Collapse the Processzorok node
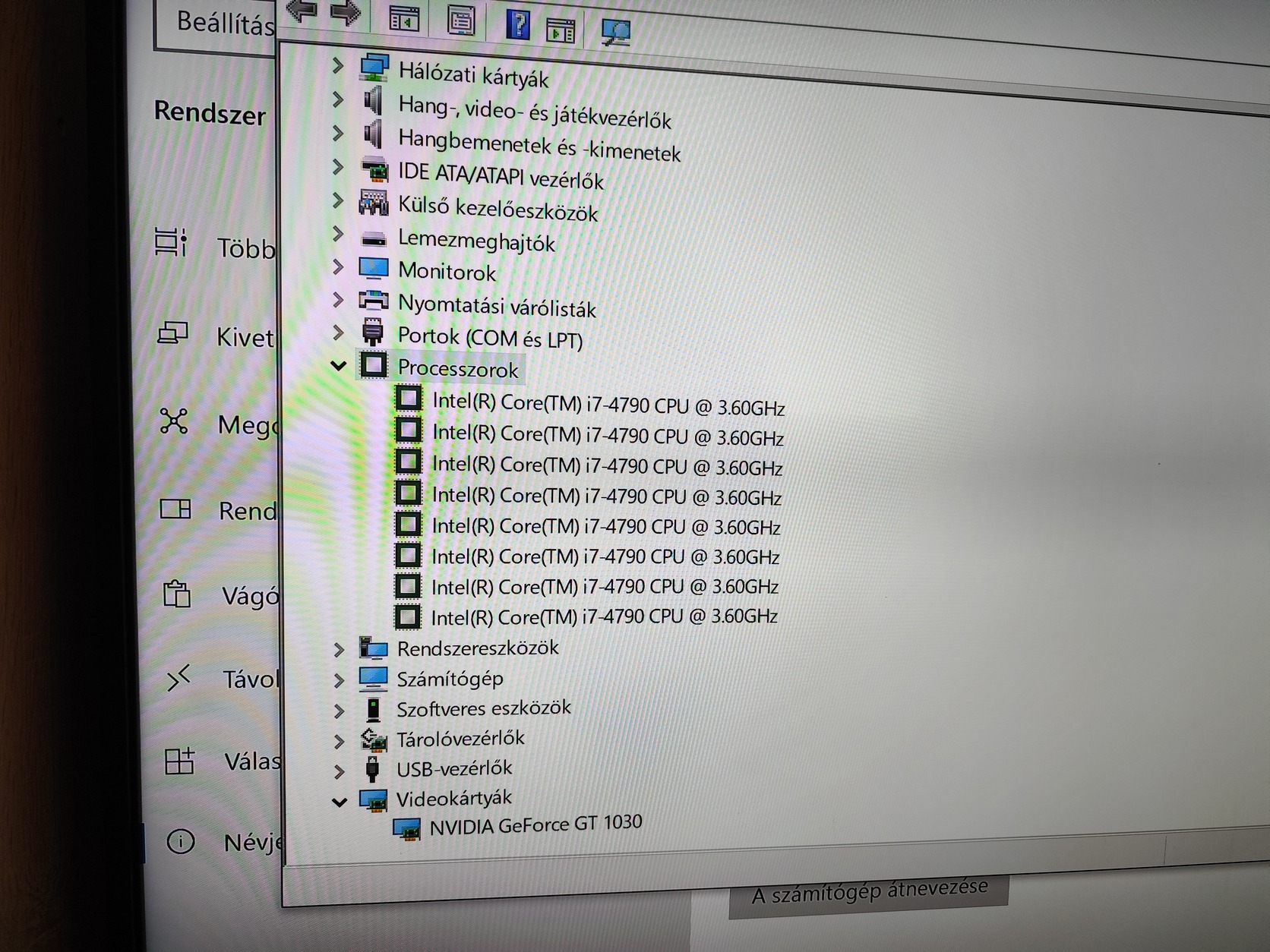 pos(339,366)
